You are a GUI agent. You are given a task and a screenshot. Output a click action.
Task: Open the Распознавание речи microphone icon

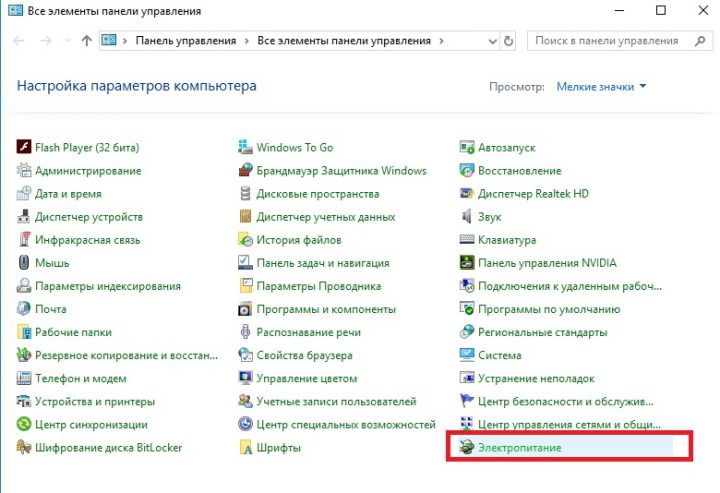point(246,331)
